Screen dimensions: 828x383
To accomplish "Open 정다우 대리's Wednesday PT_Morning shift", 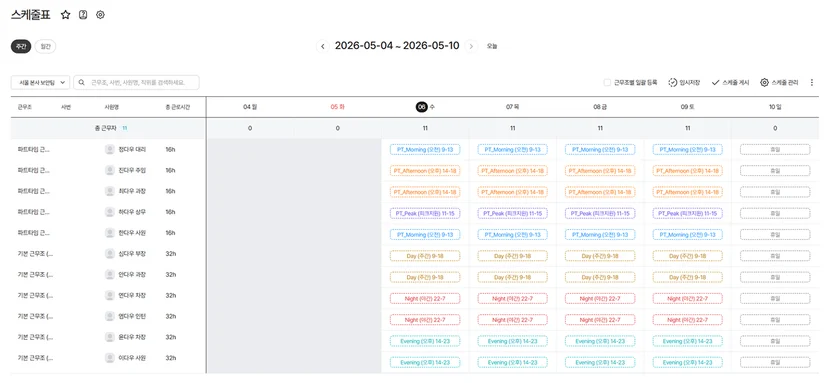I will click(x=425, y=150).
